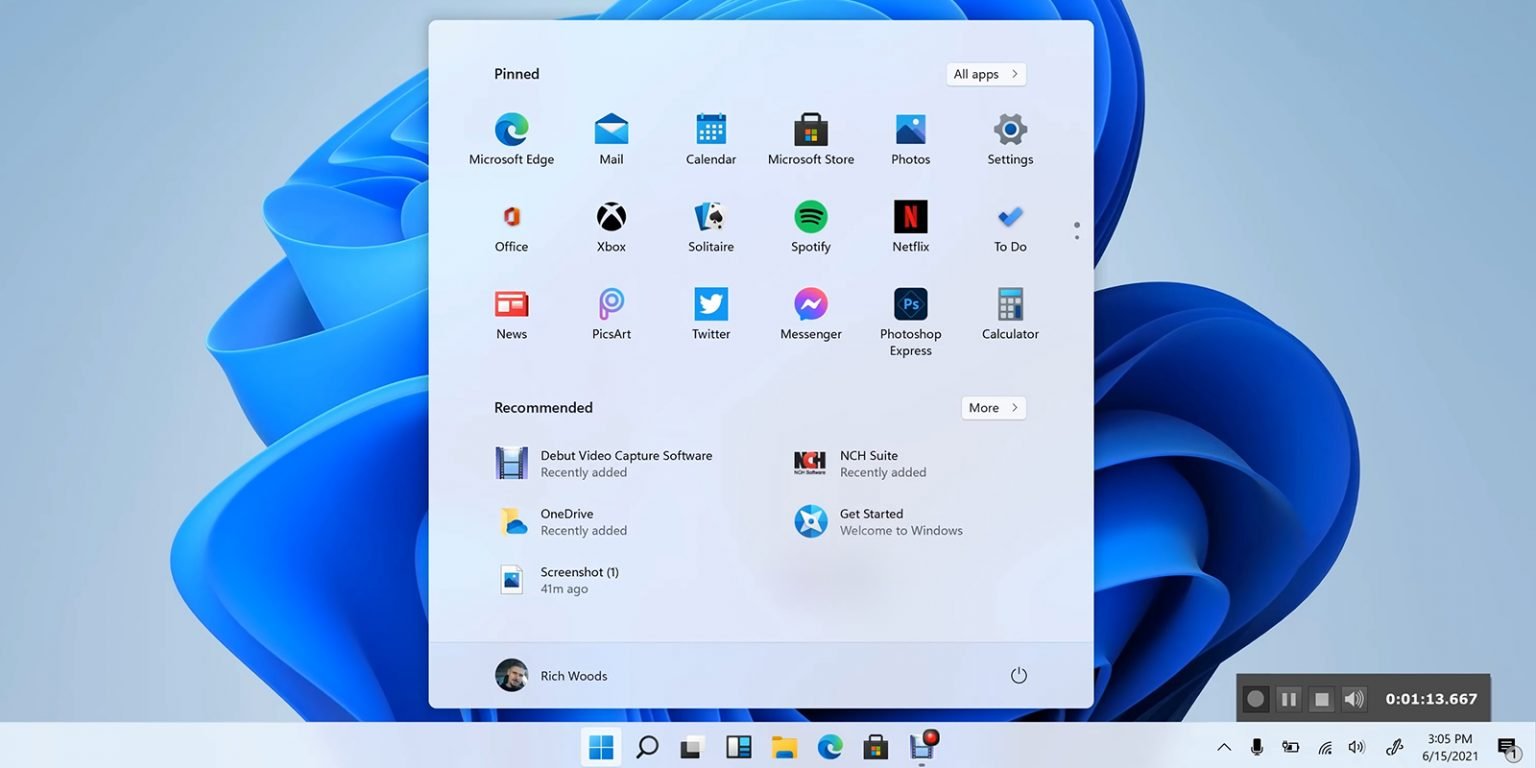Viewport: 1536px width, 768px height.
Task: Expand More under Recommended section
Action: (993, 407)
